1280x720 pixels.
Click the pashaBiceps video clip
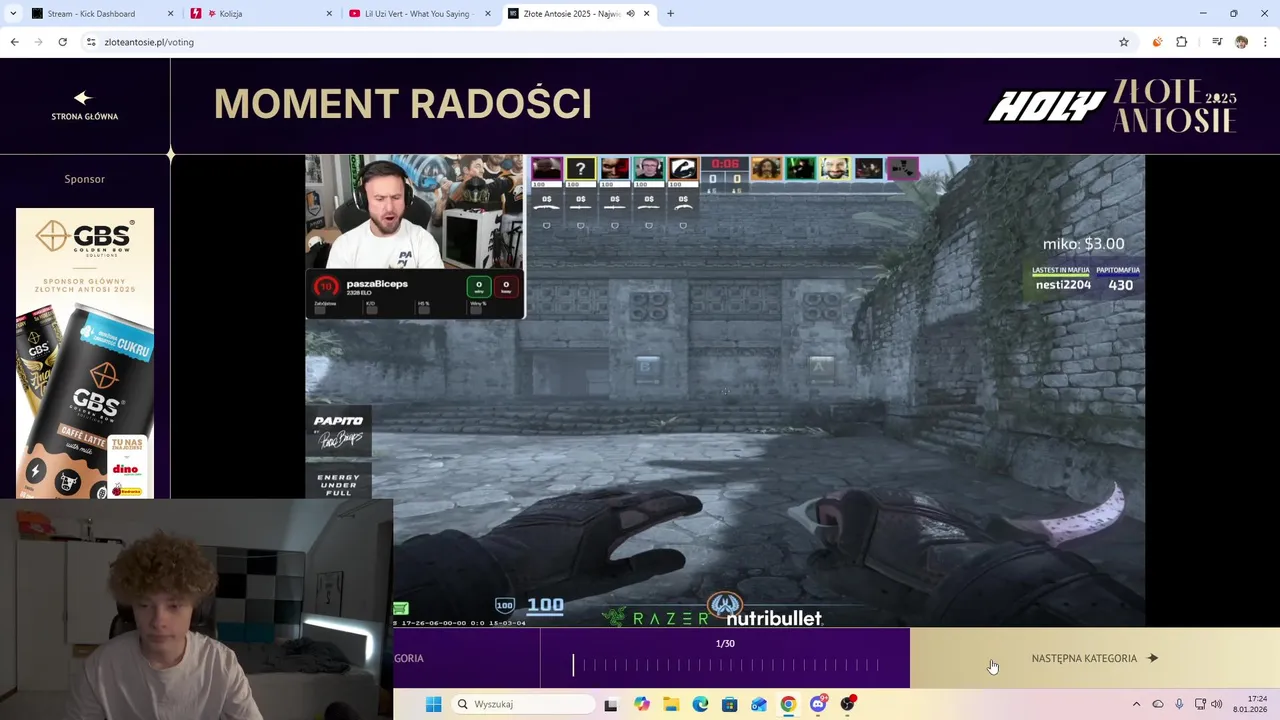[x=725, y=391]
